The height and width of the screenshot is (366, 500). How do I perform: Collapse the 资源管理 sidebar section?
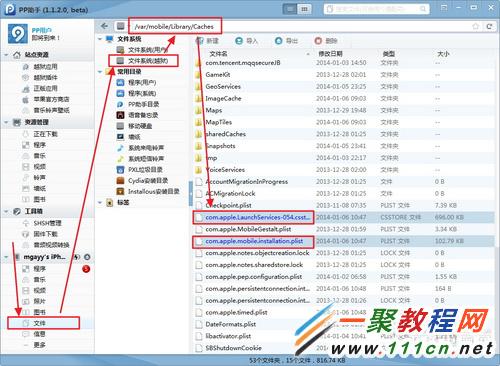[6, 122]
